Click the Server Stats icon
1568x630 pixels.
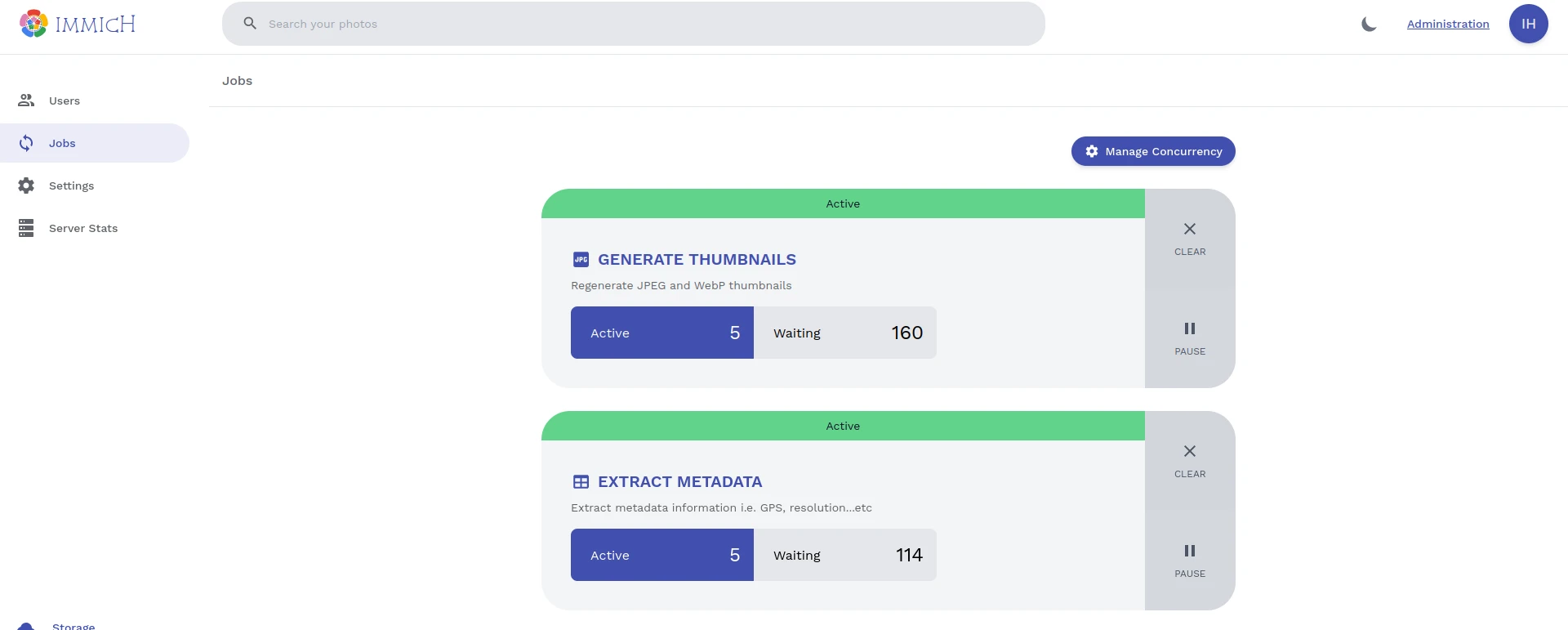(x=26, y=228)
